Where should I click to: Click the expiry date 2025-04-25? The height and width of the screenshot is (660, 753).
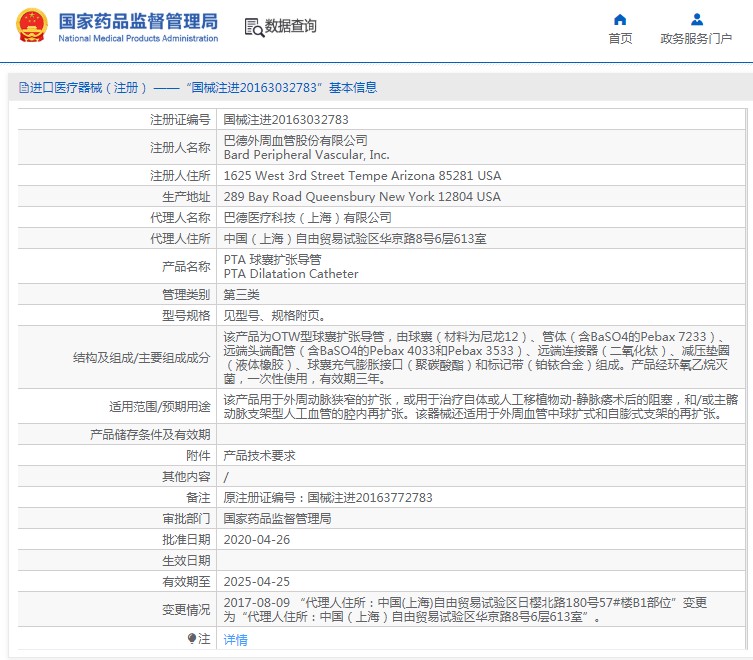click(256, 581)
